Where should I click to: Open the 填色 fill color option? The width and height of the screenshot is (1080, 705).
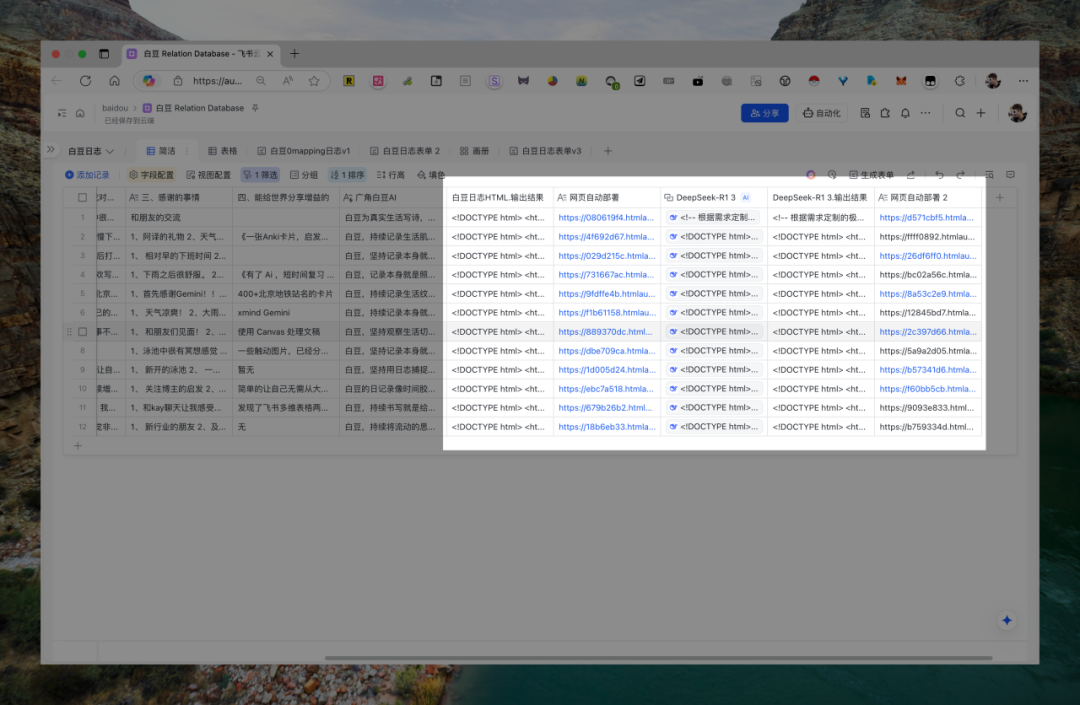tap(431, 175)
